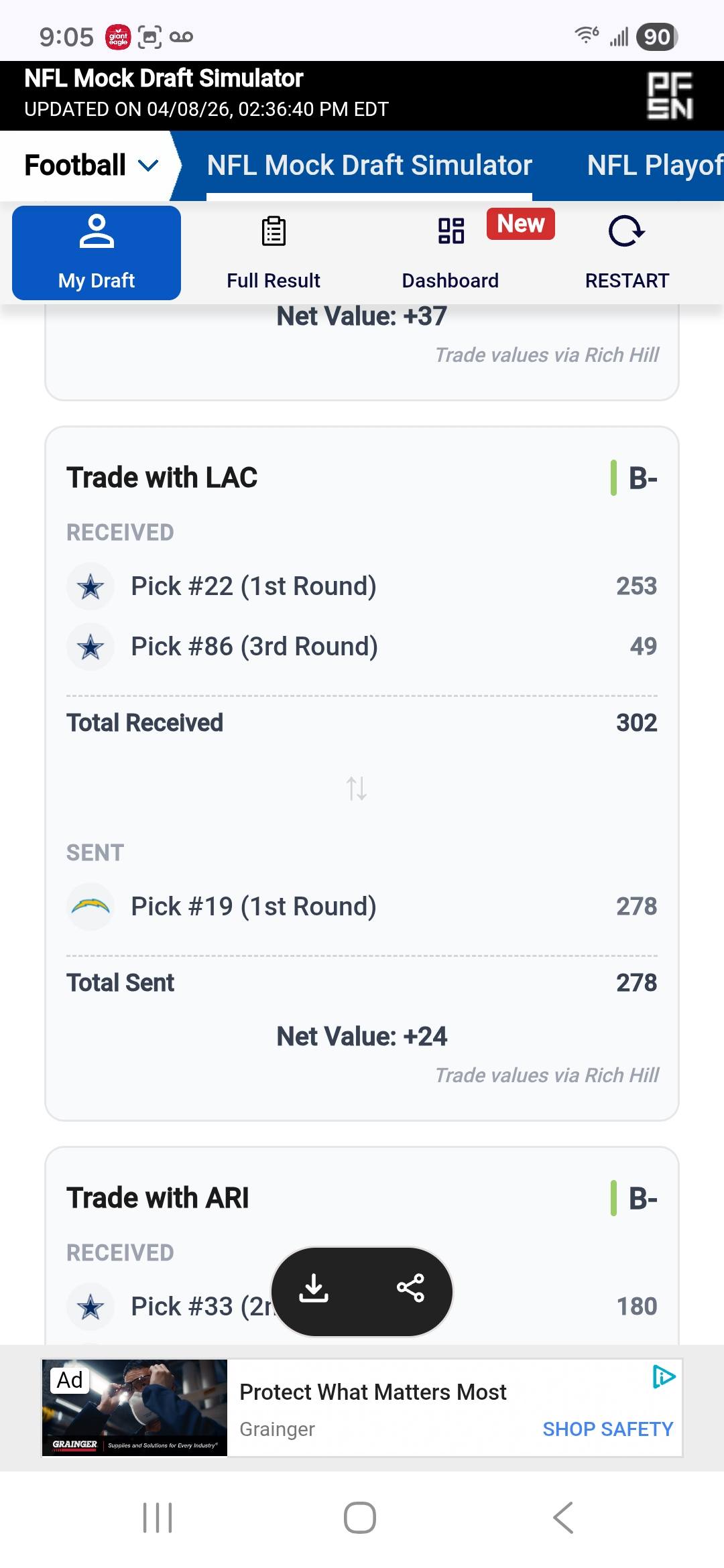This screenshot has width=724, height=1568.
Task: Tap the share icon in floating bar
Action: [x=410, y=1287]
